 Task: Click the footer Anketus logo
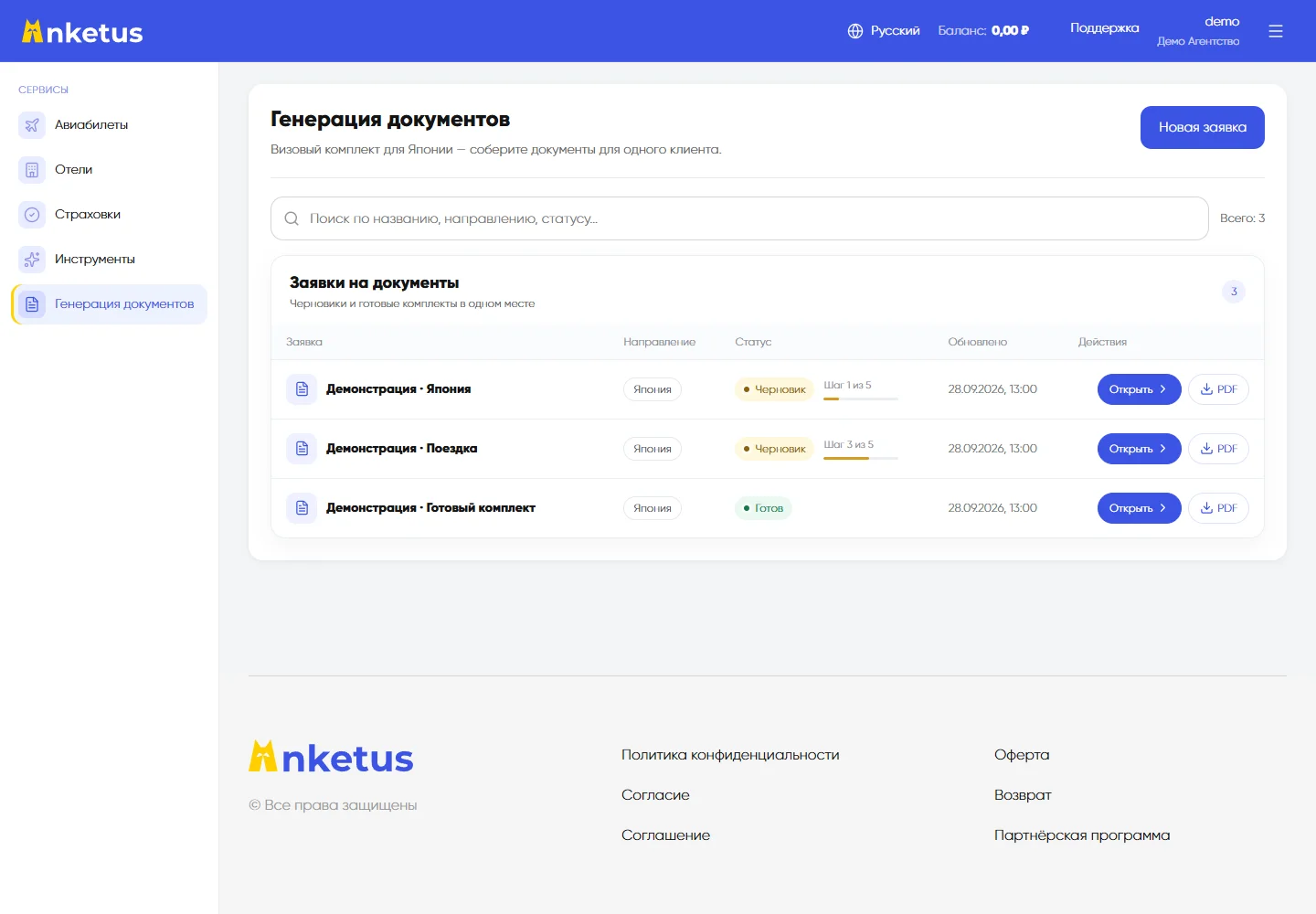point(331,757)
